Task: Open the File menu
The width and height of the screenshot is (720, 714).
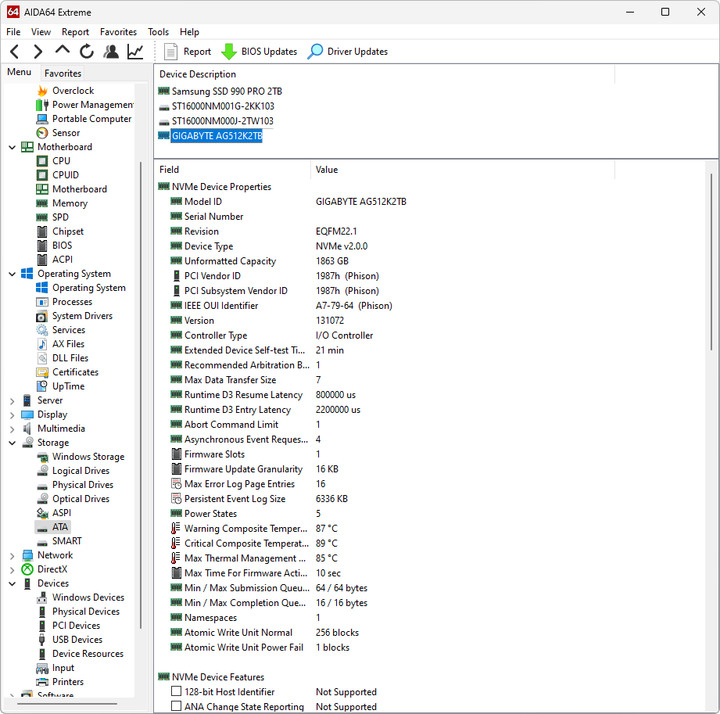Action: tap(13, 32)
